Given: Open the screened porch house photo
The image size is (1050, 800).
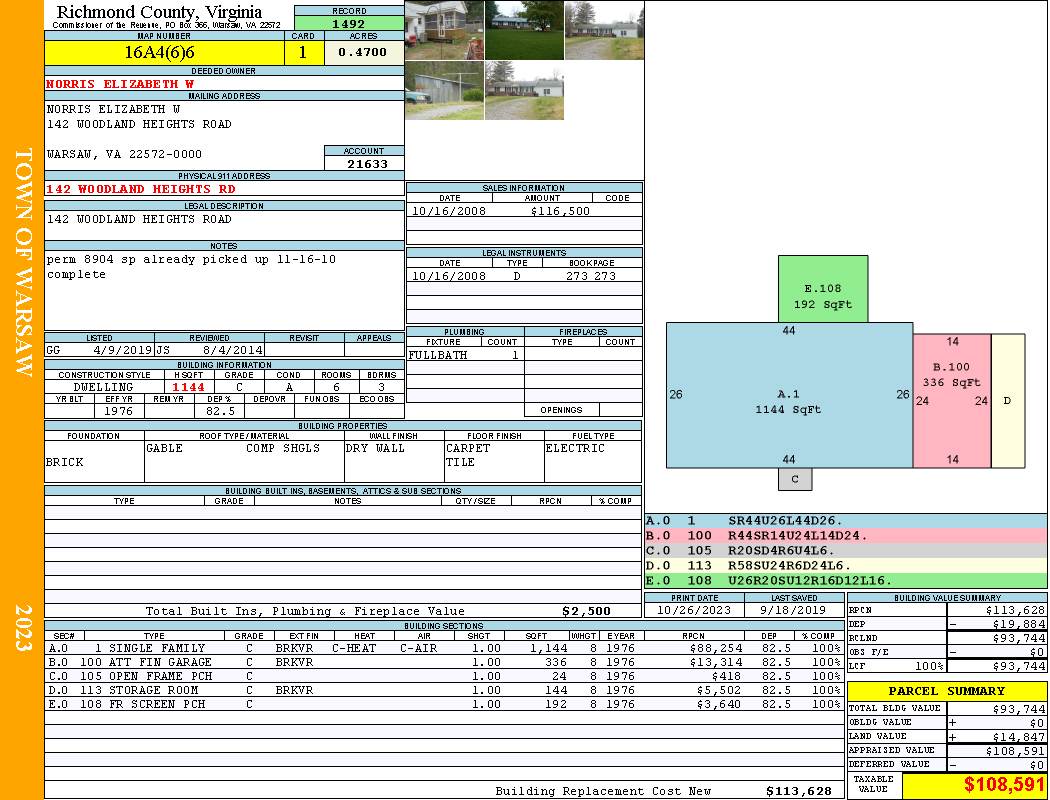Looking at the screenshot, I should (x=444, y=30).
